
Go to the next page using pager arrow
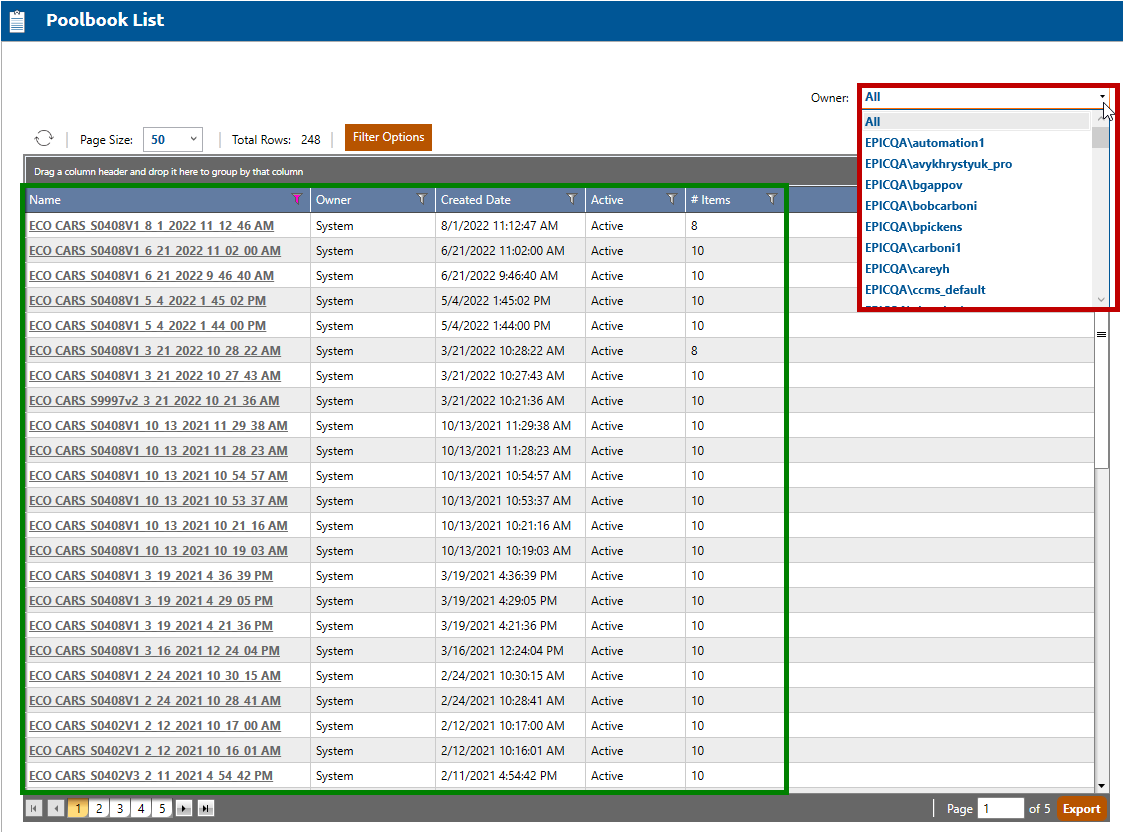[184, 808]
